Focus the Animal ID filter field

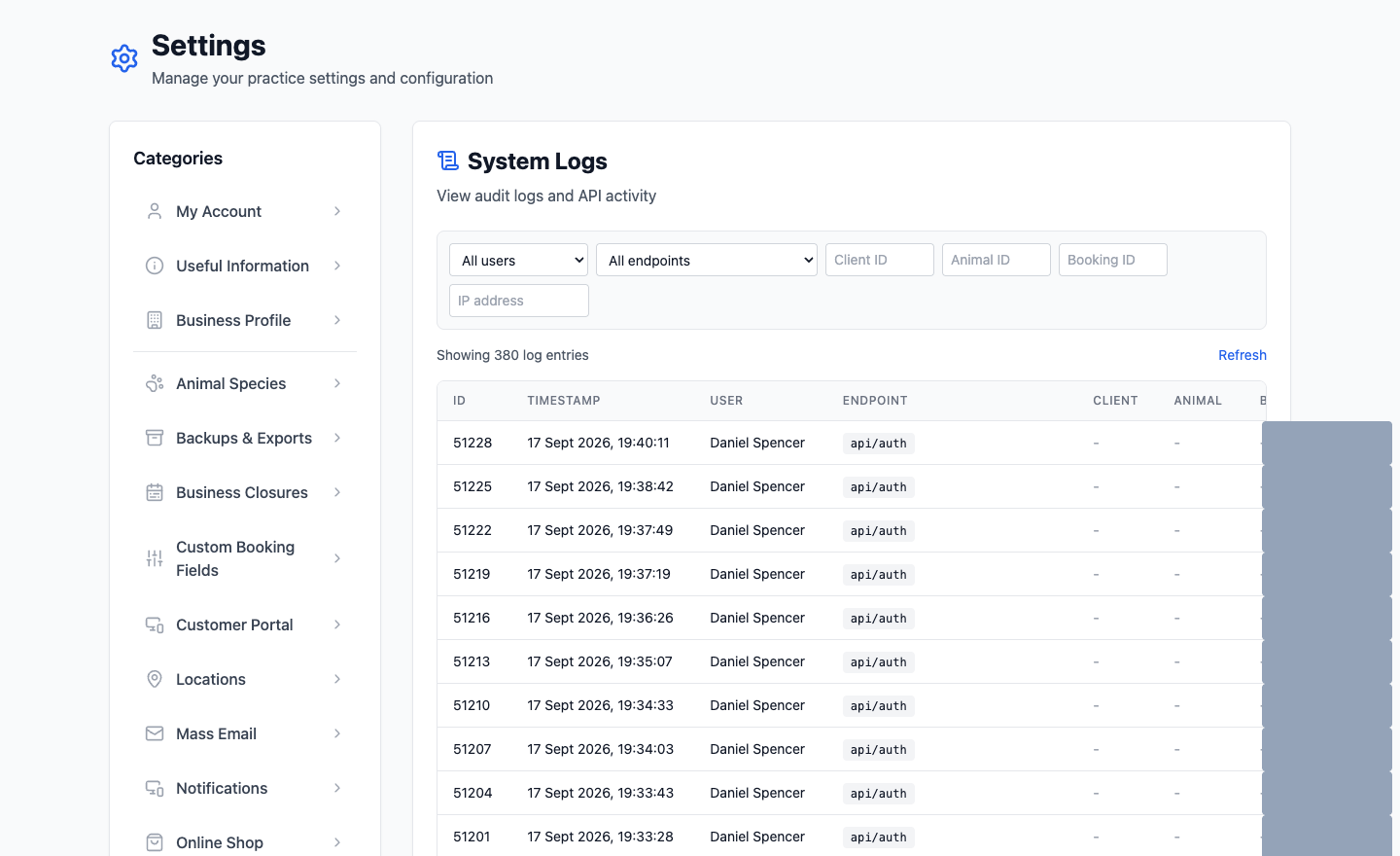pos(997,260)
